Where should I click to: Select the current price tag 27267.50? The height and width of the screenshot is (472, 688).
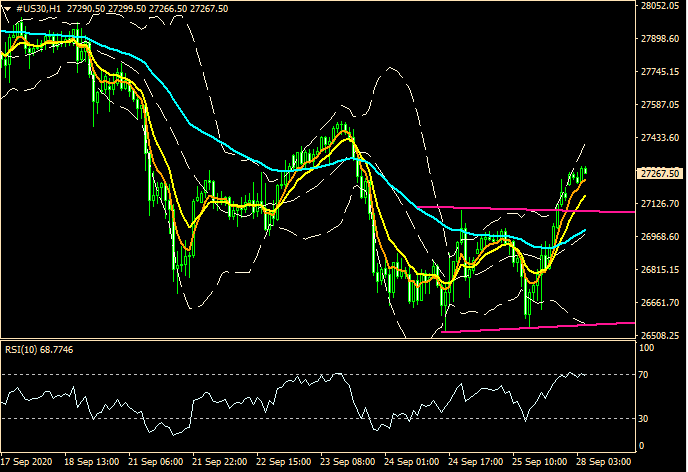tap(659, 173)
